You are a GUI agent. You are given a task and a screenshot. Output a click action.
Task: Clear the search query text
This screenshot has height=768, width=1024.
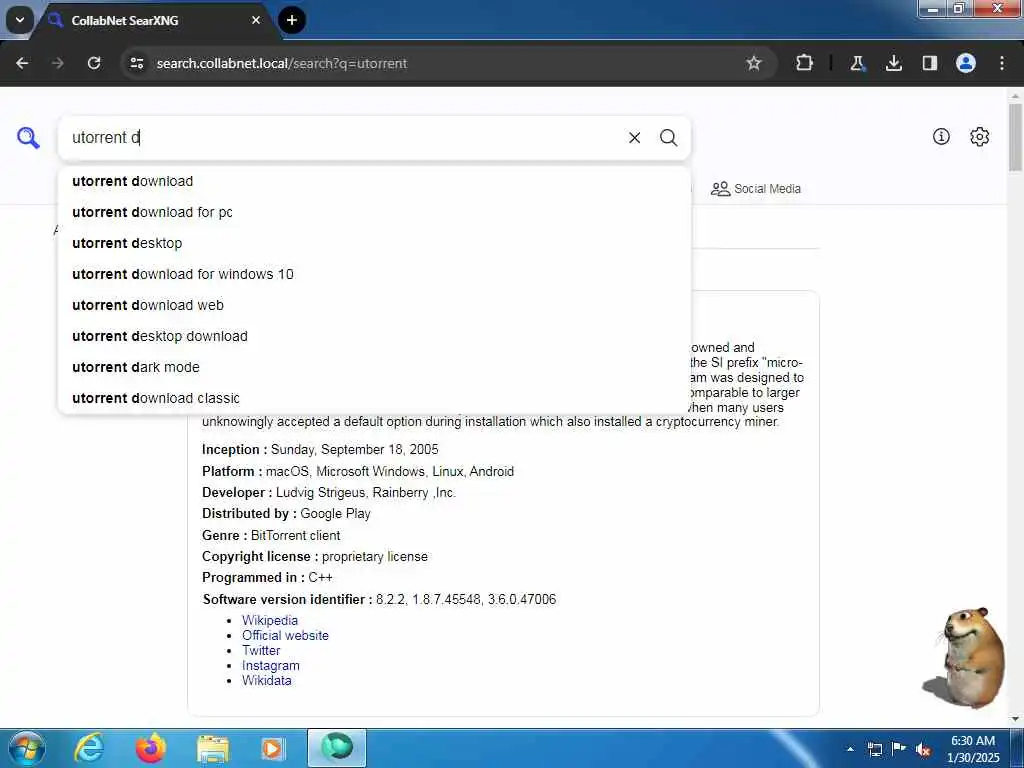click(x=634, y=138)
